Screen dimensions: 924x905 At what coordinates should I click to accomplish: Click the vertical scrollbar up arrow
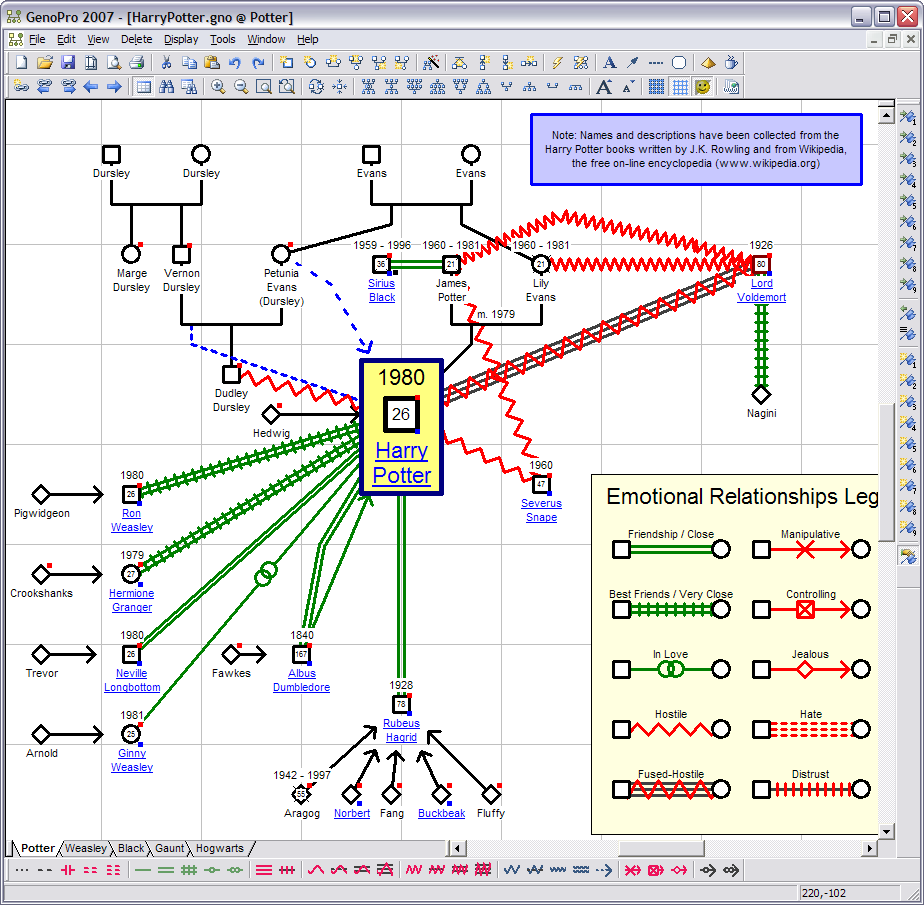[886, 114]
